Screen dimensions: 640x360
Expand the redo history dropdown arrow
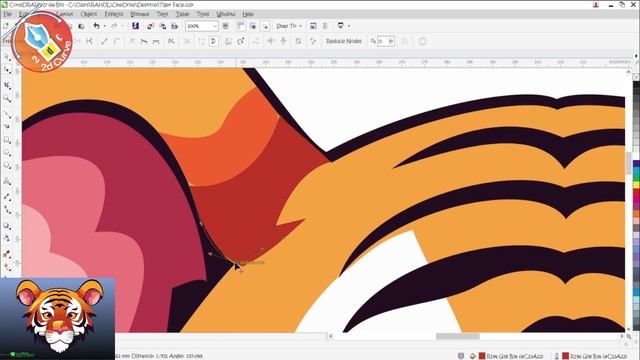pos(122,26)
